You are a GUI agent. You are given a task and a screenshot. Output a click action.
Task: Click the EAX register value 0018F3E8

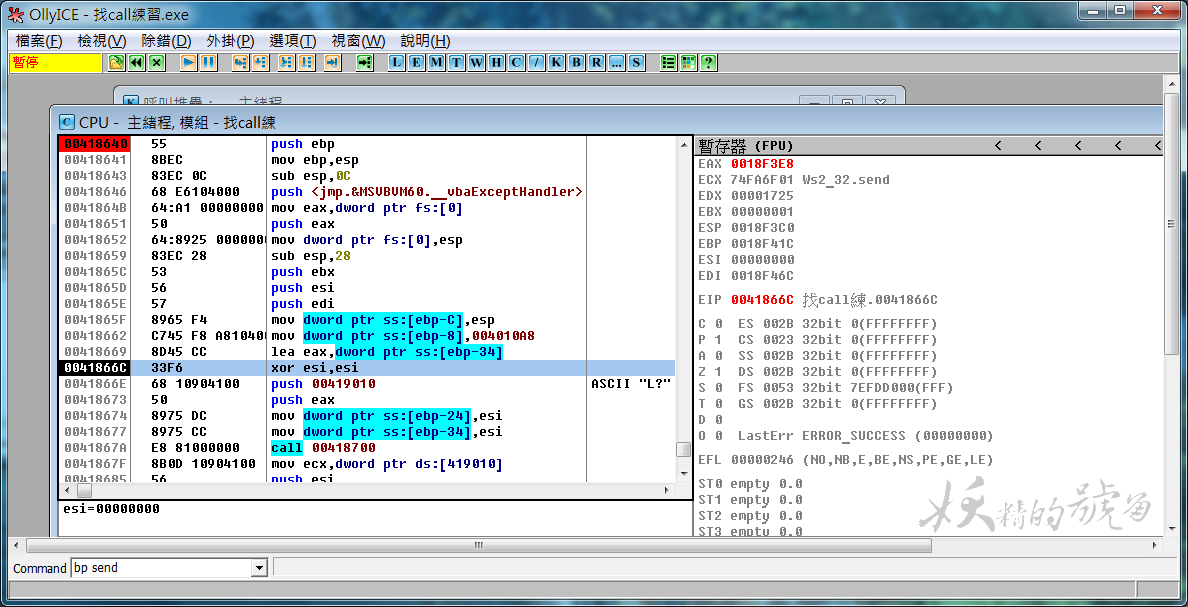(x=762, y=164)
